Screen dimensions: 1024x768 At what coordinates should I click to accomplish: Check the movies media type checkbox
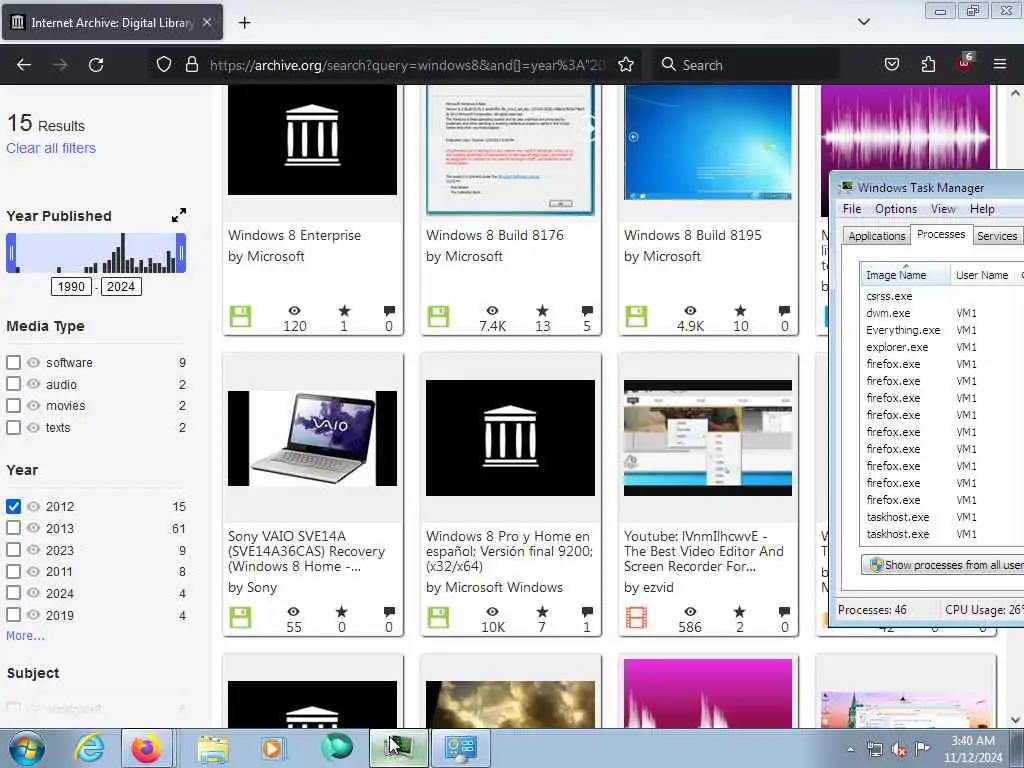pyautogui.click(x=13, y=406)
